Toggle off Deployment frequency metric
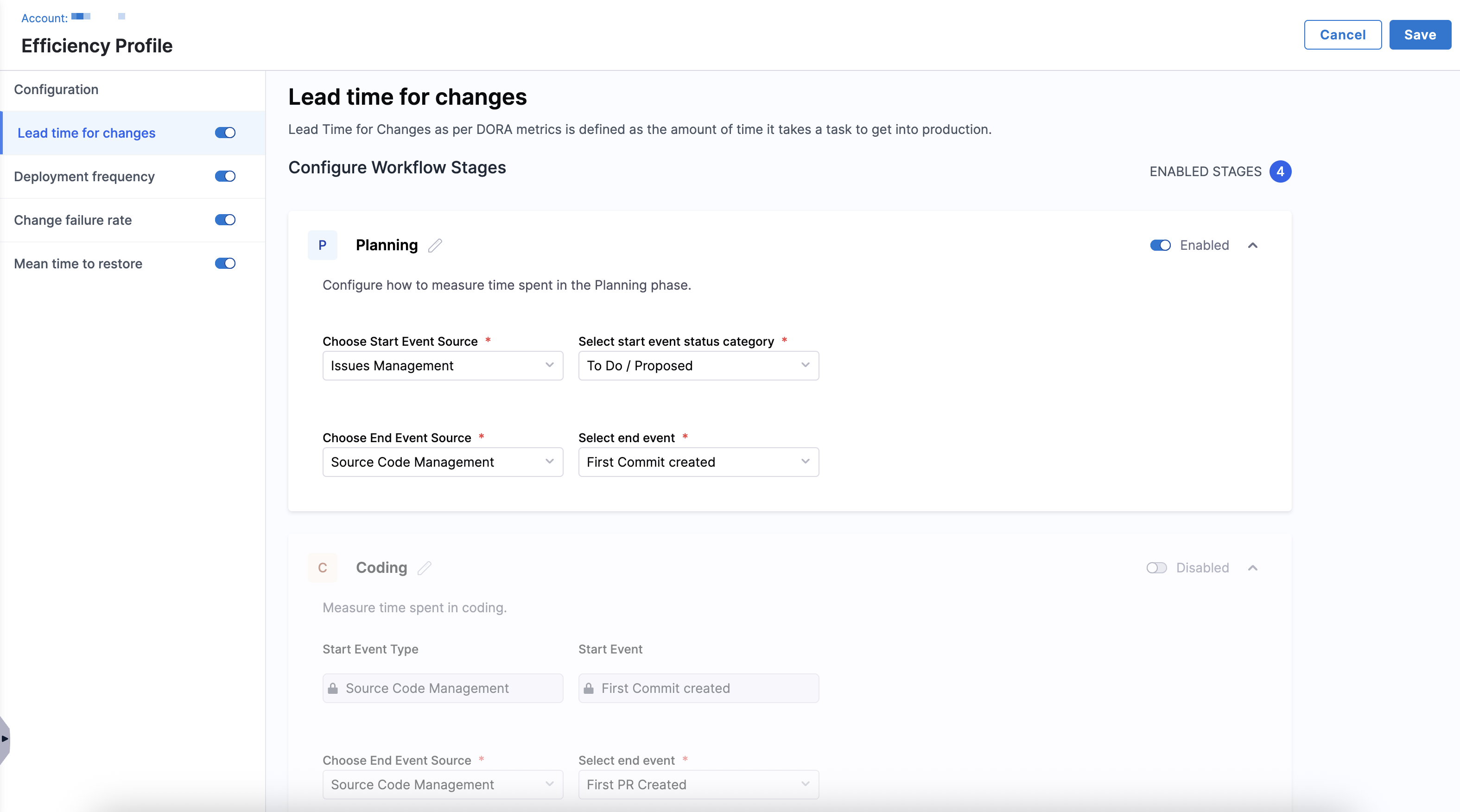Image resolution: width=1460 pixels, height=812 pixels. point(225,176)
